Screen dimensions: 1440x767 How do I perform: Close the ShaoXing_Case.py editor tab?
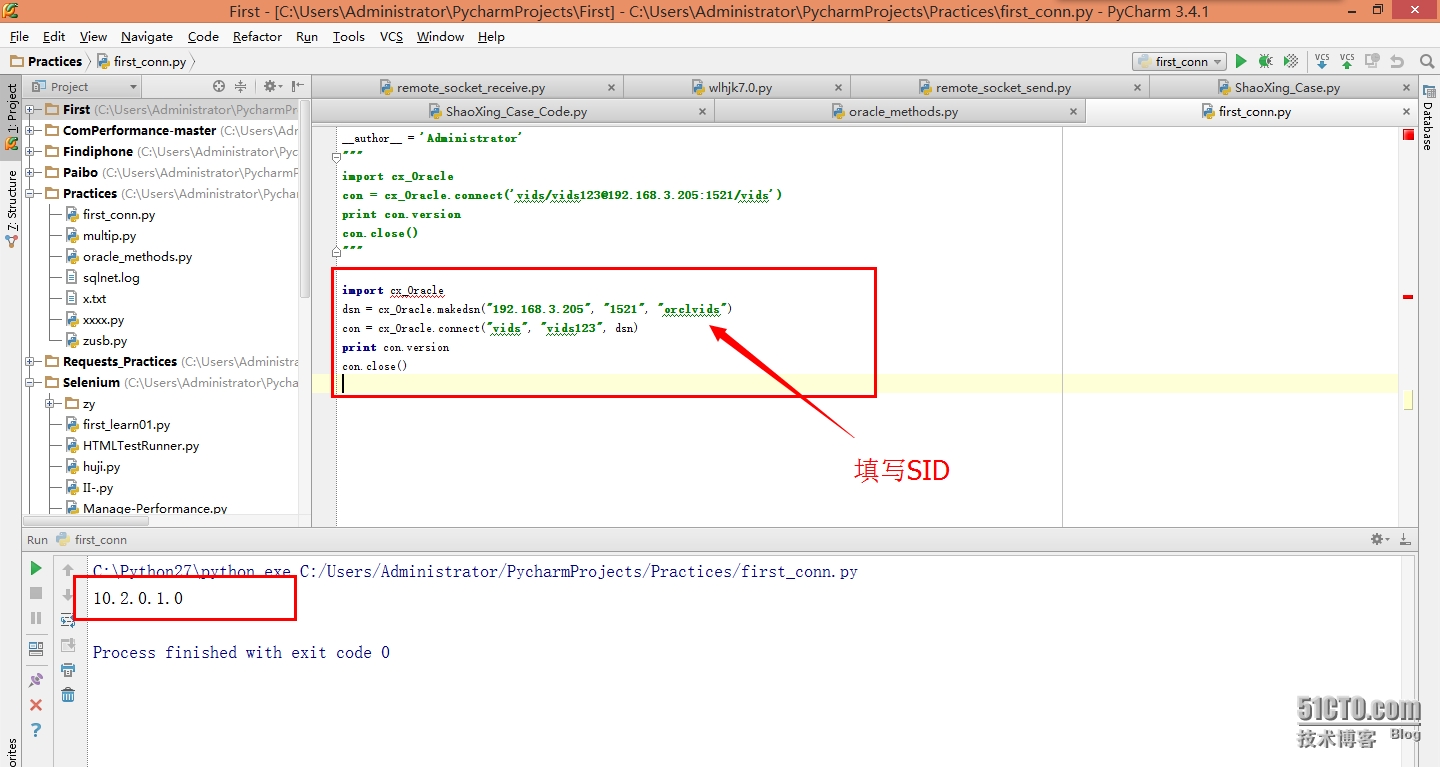click(1406, 87)
